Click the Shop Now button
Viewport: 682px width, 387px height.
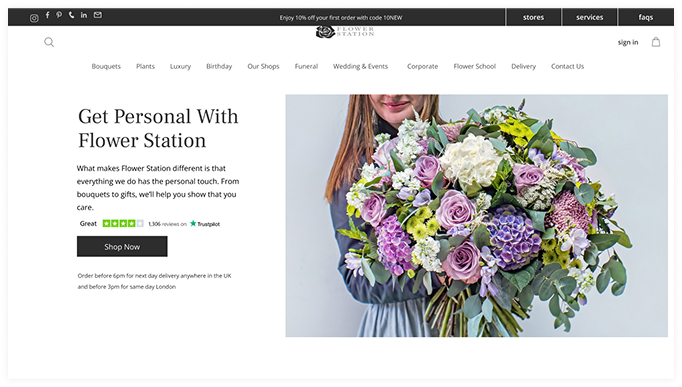(122, 247)
